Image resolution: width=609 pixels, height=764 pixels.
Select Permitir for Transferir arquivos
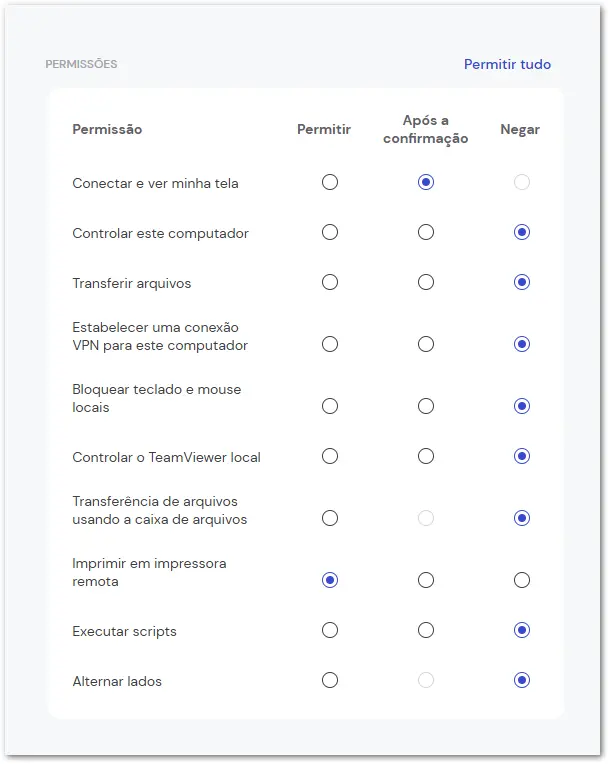(330, 282)
